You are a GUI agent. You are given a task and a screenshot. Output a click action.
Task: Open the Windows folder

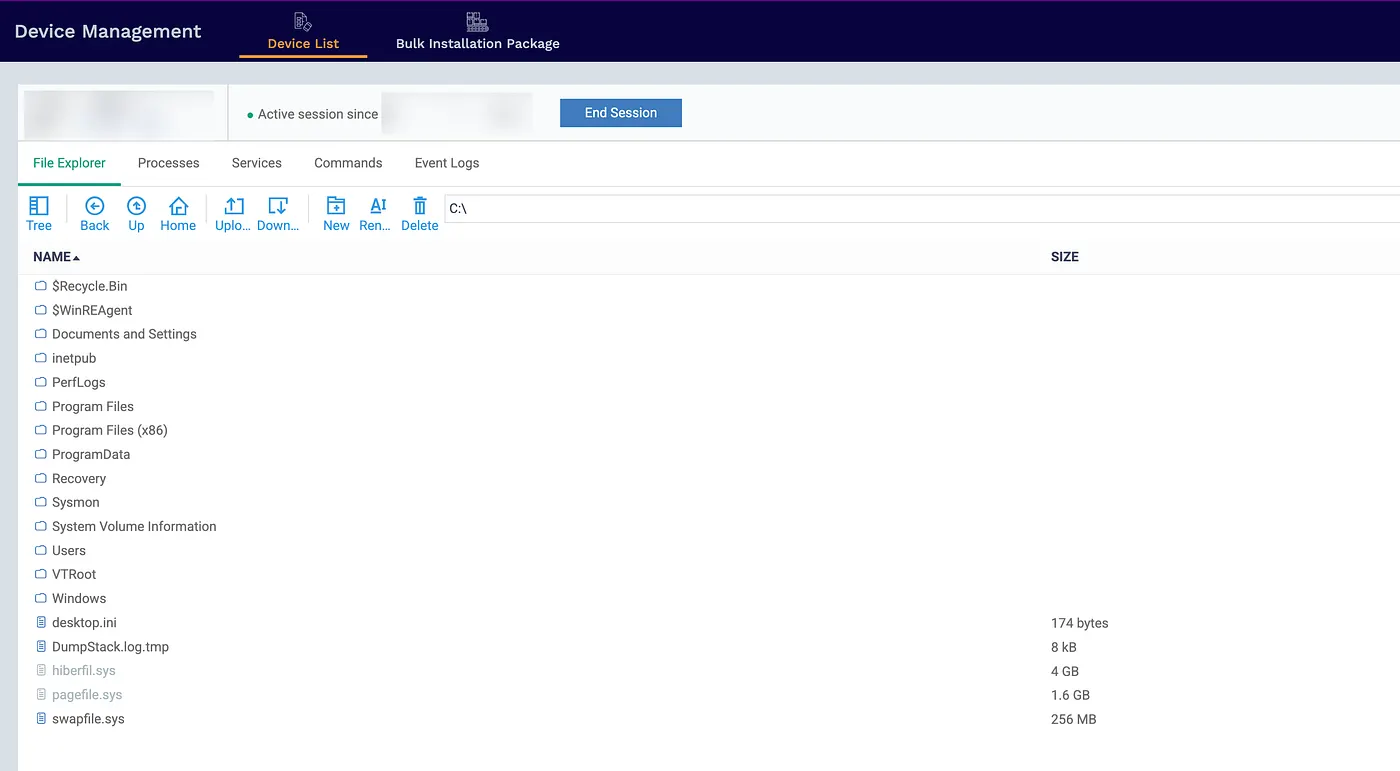pyautogui.click(x=79, y=598)
